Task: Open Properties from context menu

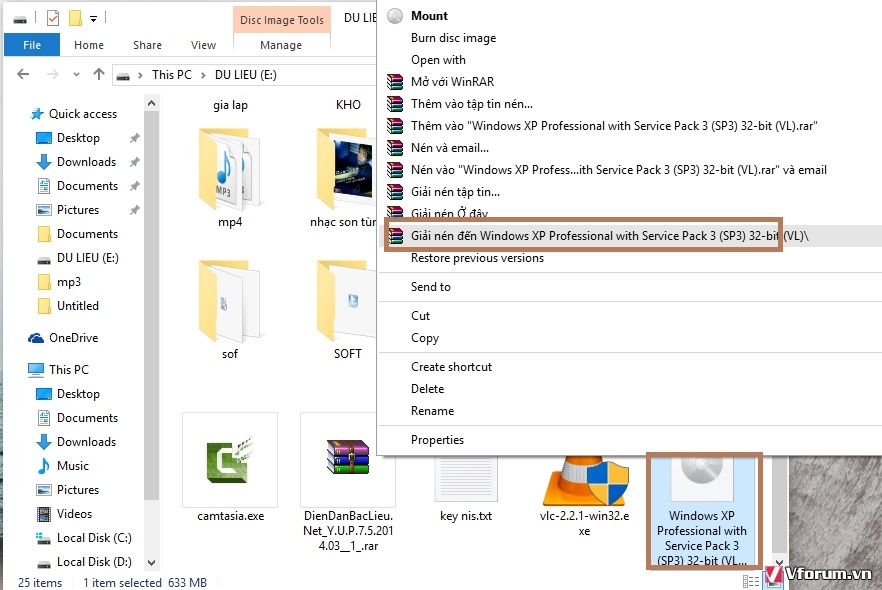Action: (437, 440)
